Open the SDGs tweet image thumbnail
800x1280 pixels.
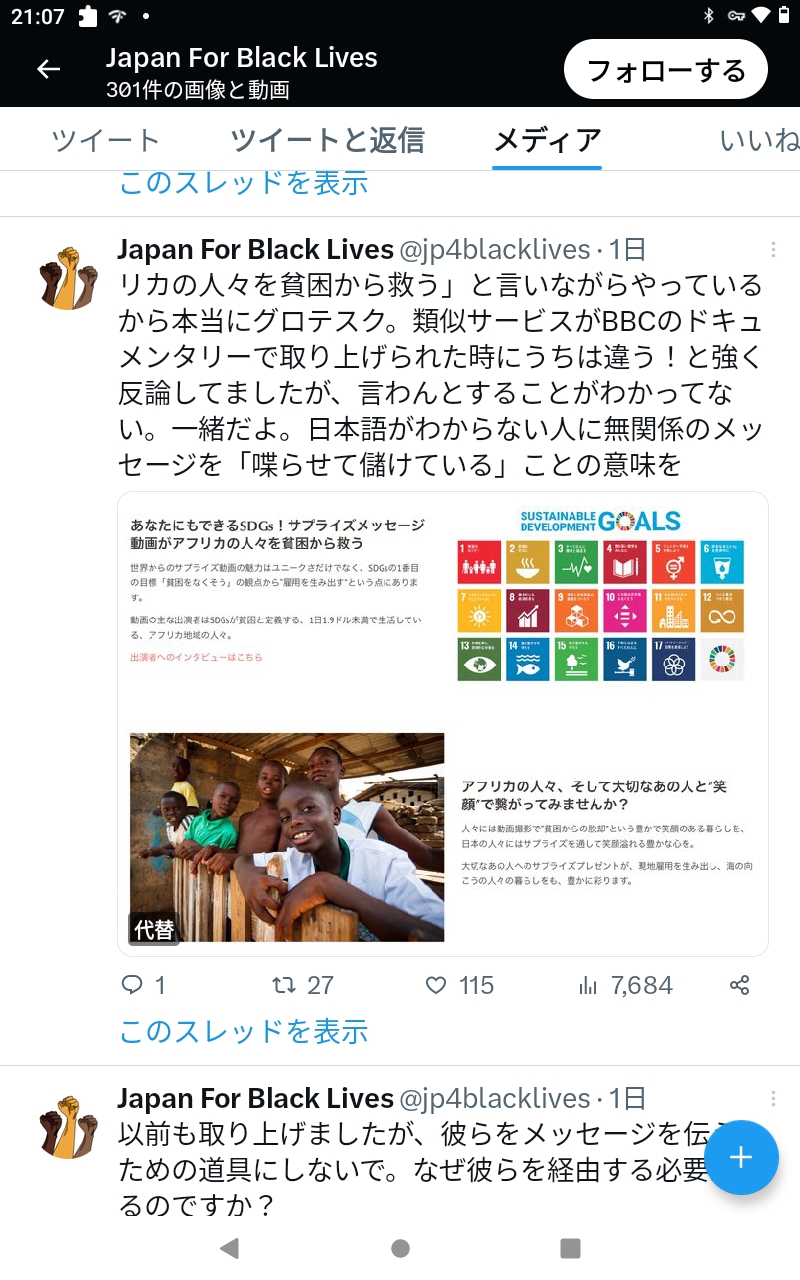coord(443,724)
